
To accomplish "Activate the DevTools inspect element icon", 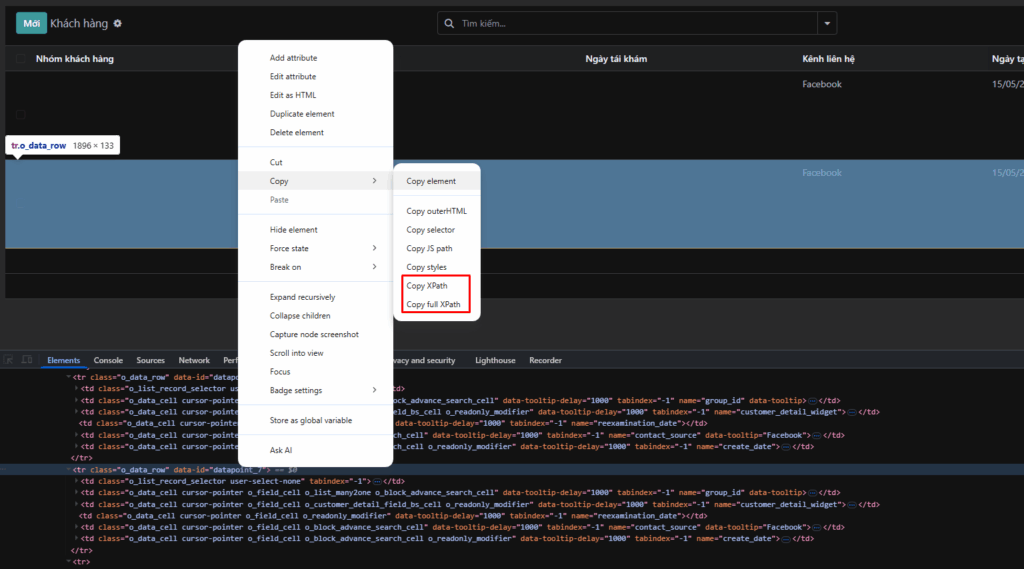I will coord(9,360).
